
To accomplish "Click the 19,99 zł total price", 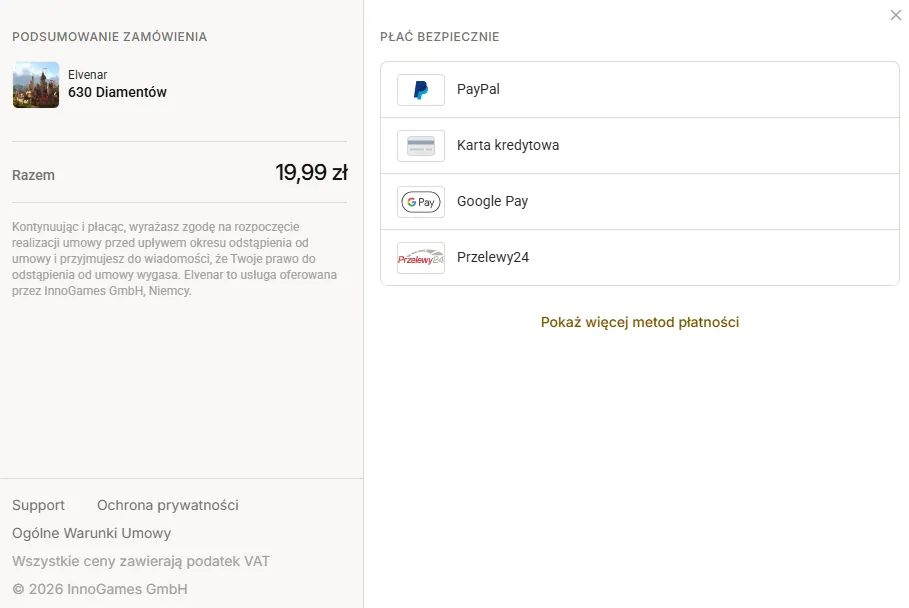I will (311, 173).
